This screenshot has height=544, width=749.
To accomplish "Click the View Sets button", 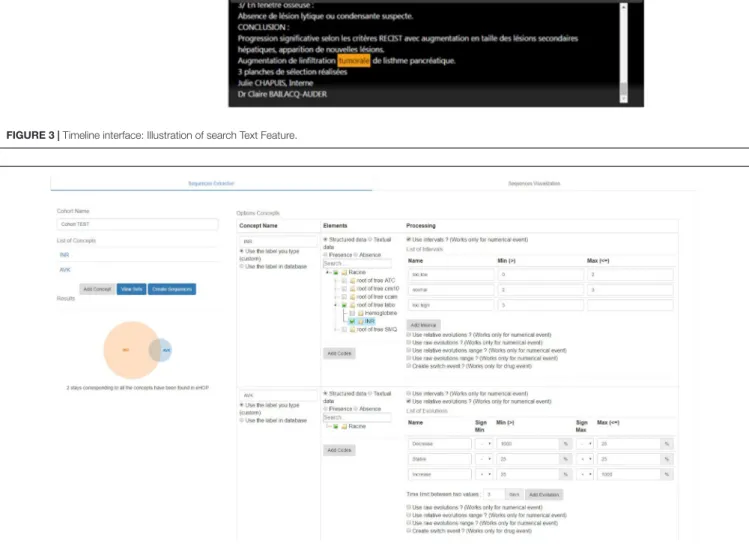I will tap(131, 289).
